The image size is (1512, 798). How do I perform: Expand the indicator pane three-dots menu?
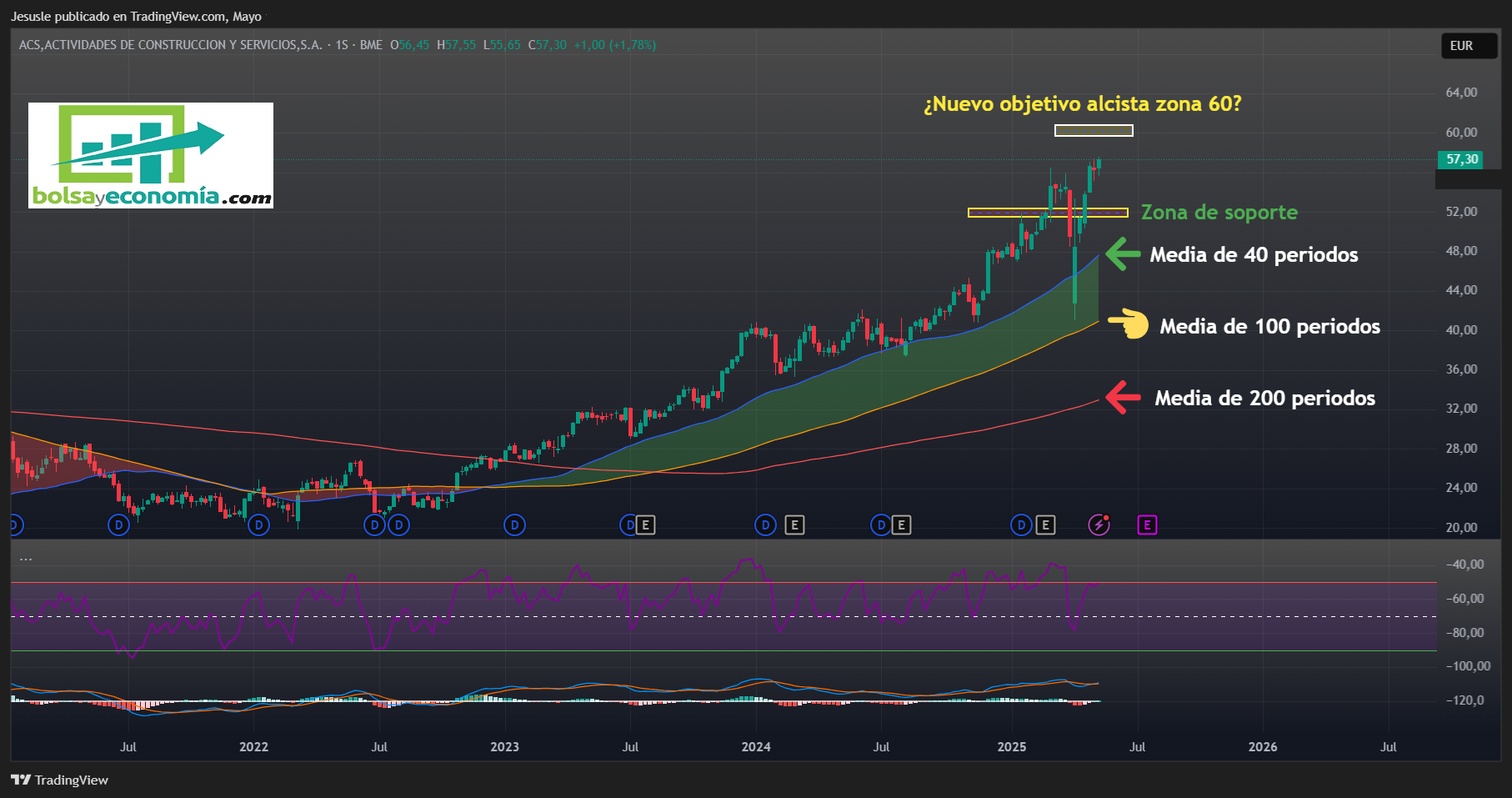[x=26, y=558]
